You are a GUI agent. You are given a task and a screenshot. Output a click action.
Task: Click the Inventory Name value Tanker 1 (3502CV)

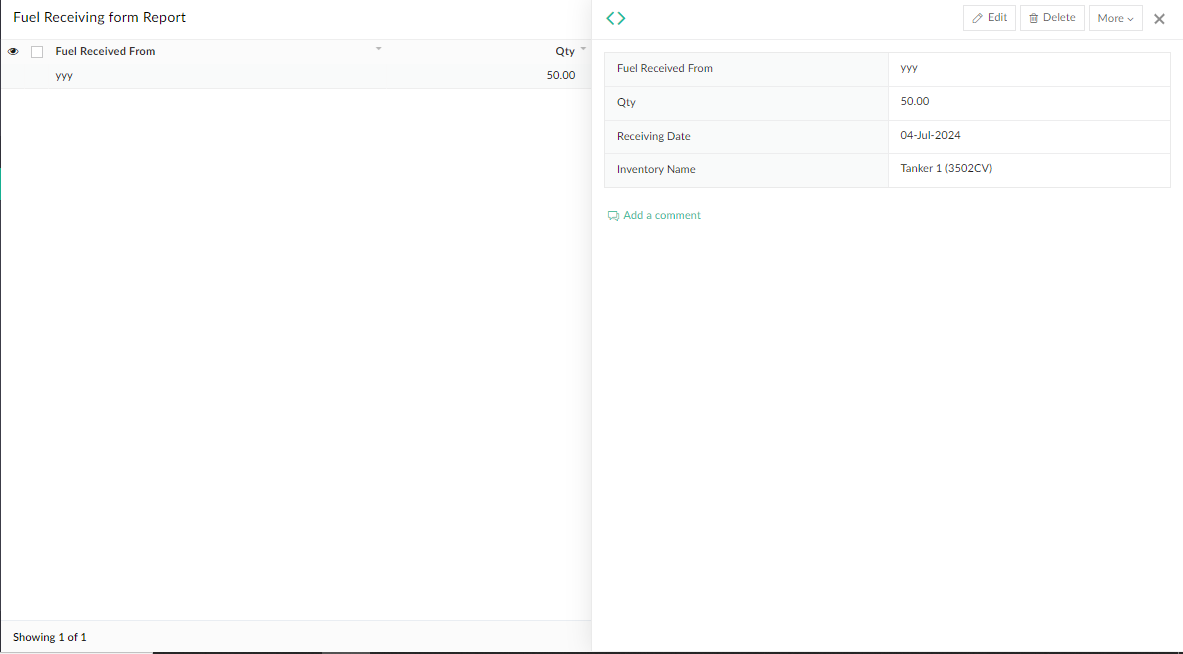pyautogui.click(x=946, y=168)
